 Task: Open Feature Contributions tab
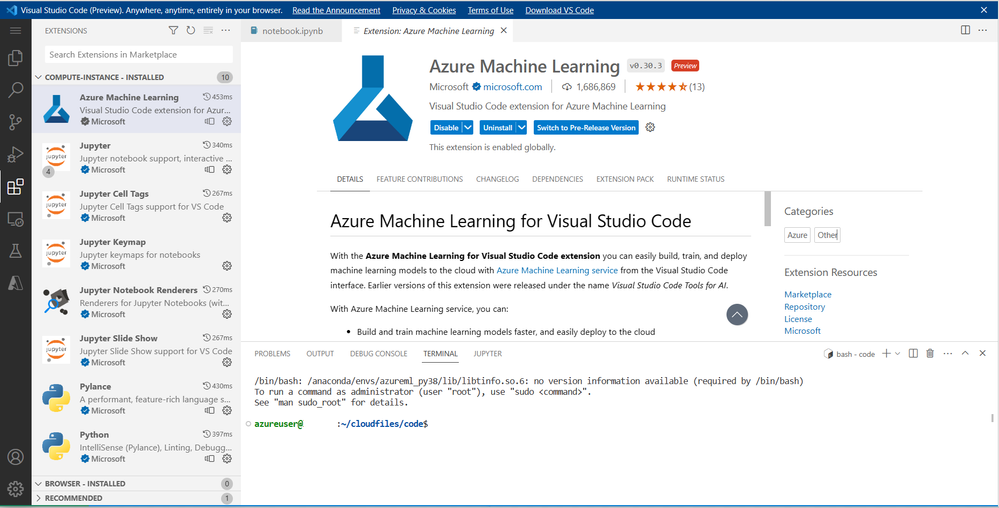click(x=419, y=179)
